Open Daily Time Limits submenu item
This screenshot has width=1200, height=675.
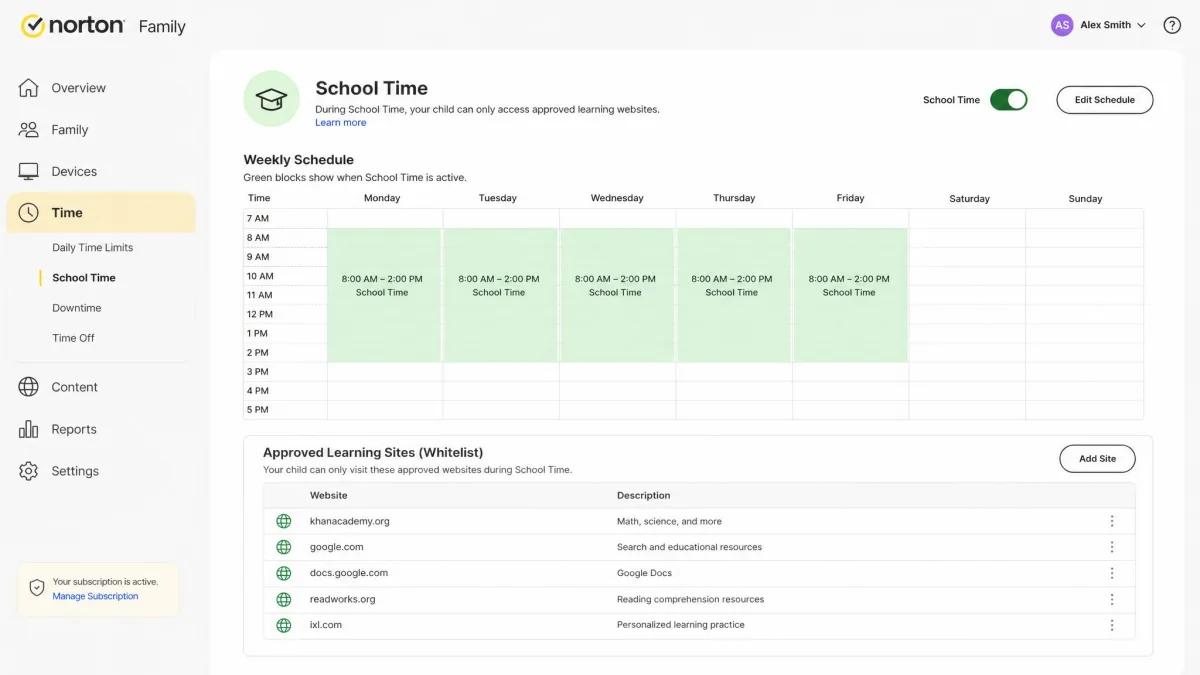point(92,248)
